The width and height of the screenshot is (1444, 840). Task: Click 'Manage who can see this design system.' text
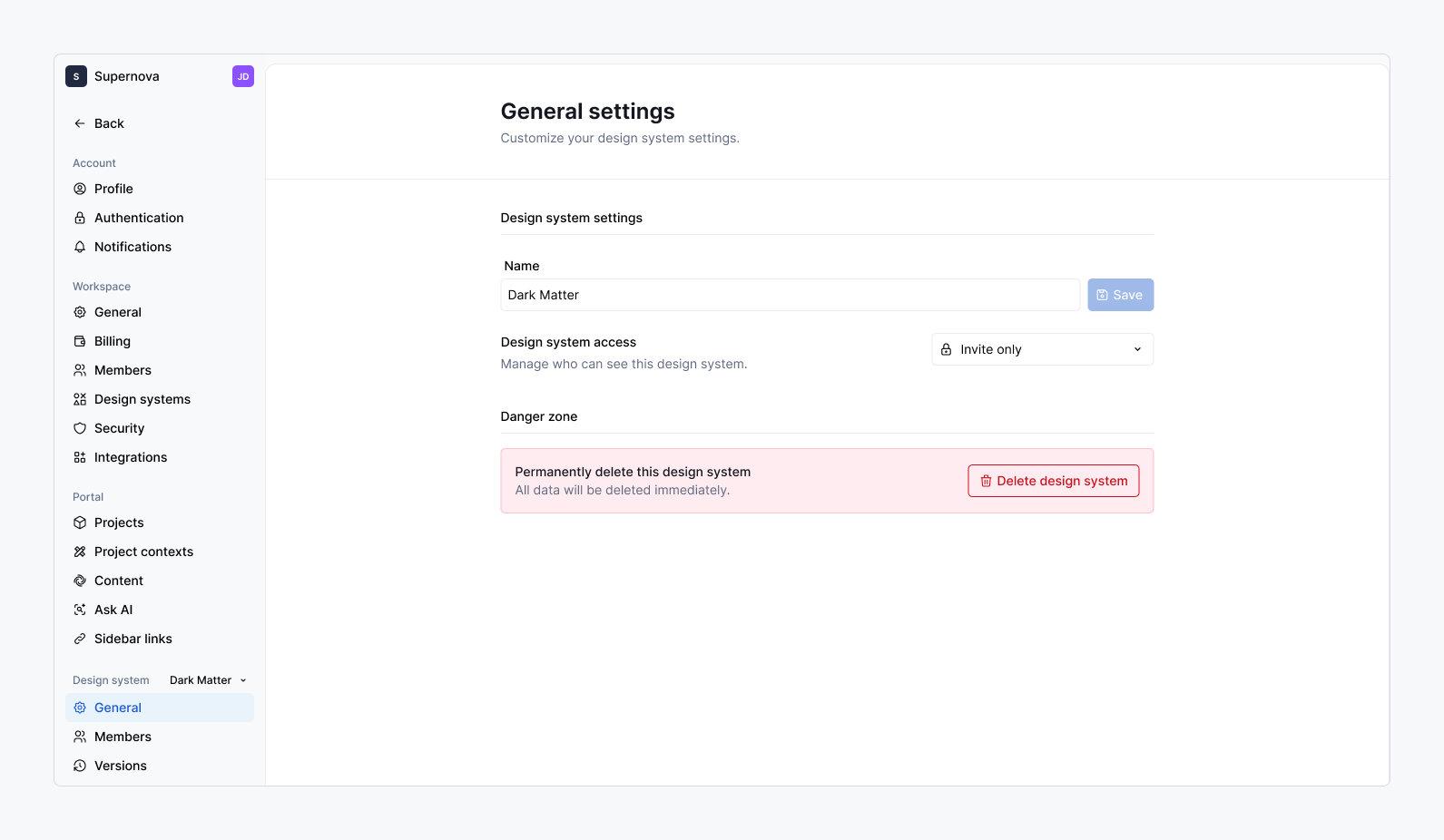tap(624, 364)
